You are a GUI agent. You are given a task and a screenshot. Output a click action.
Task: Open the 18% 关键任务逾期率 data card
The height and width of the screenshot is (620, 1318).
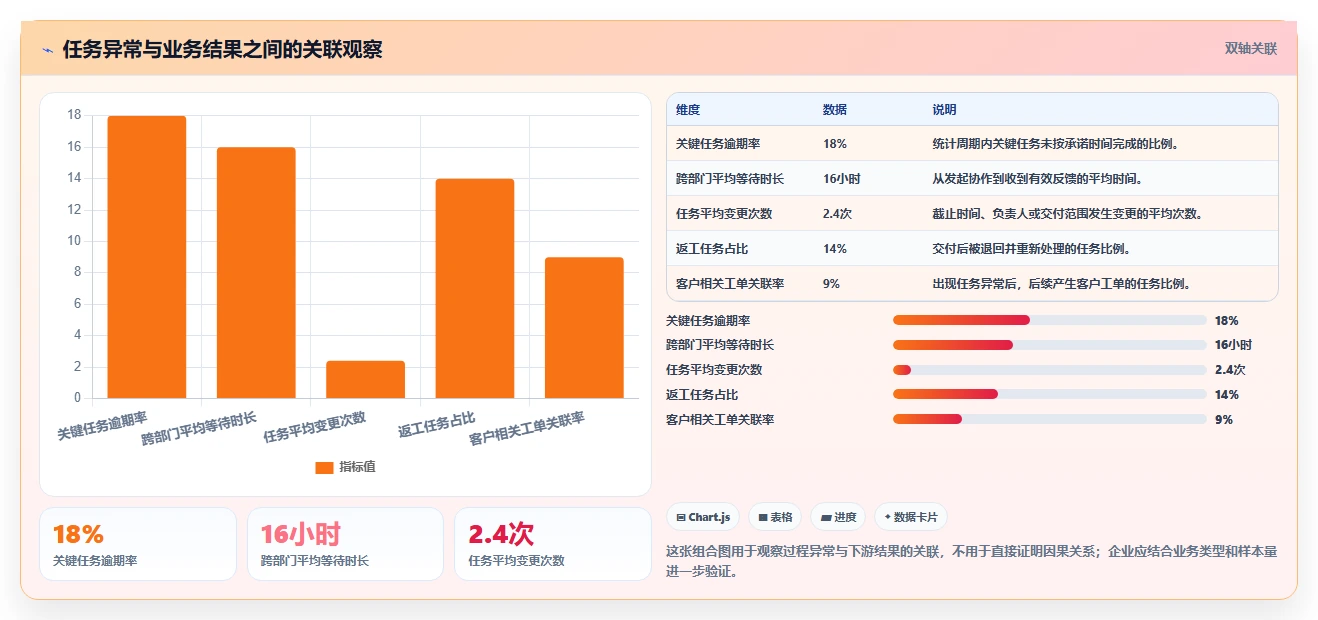tap(138, 544)
